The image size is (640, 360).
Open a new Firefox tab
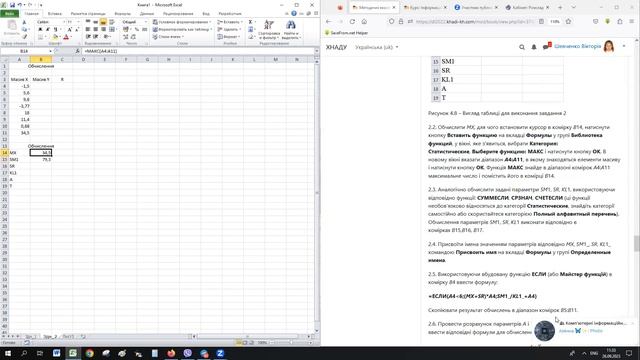tap(560, 7)
